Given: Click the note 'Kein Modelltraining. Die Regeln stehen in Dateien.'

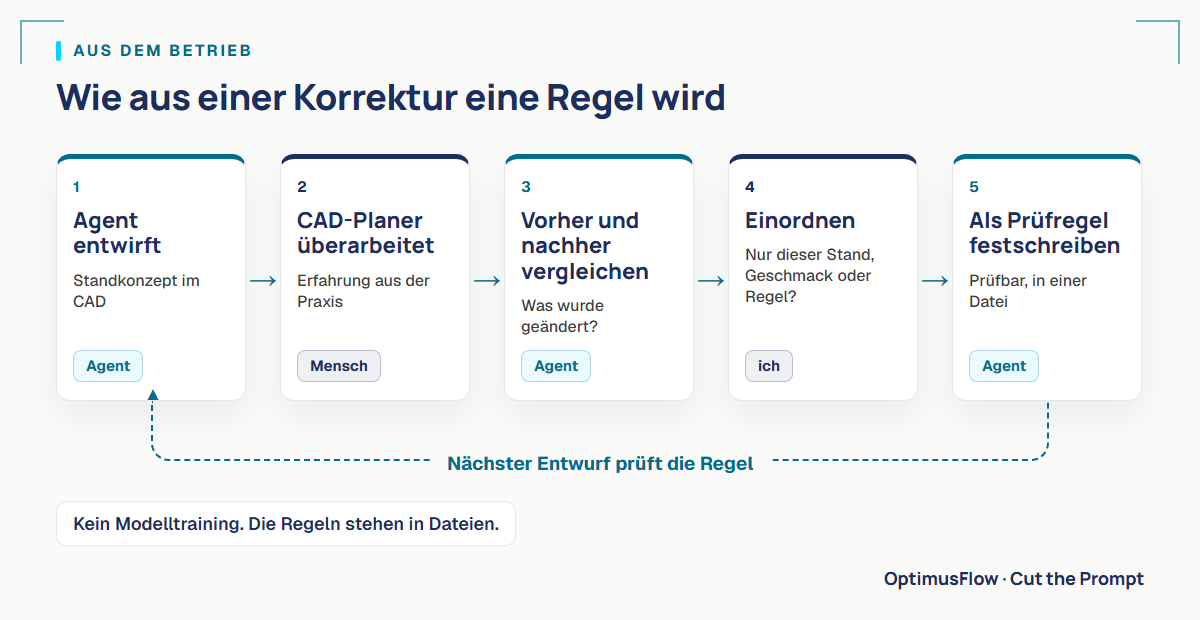Looking at the screenshot, I should (286, 524).
